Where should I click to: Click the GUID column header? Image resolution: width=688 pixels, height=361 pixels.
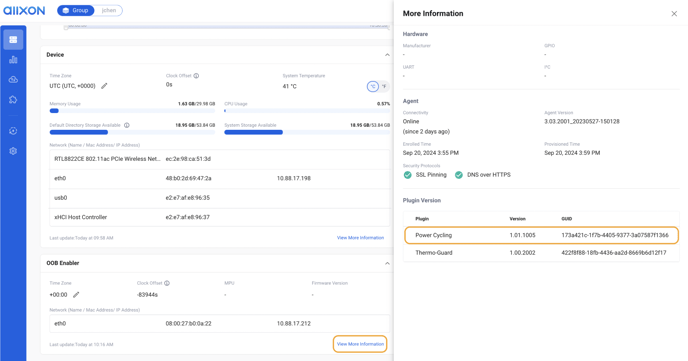pyautogui.click(x=566, y=218)
